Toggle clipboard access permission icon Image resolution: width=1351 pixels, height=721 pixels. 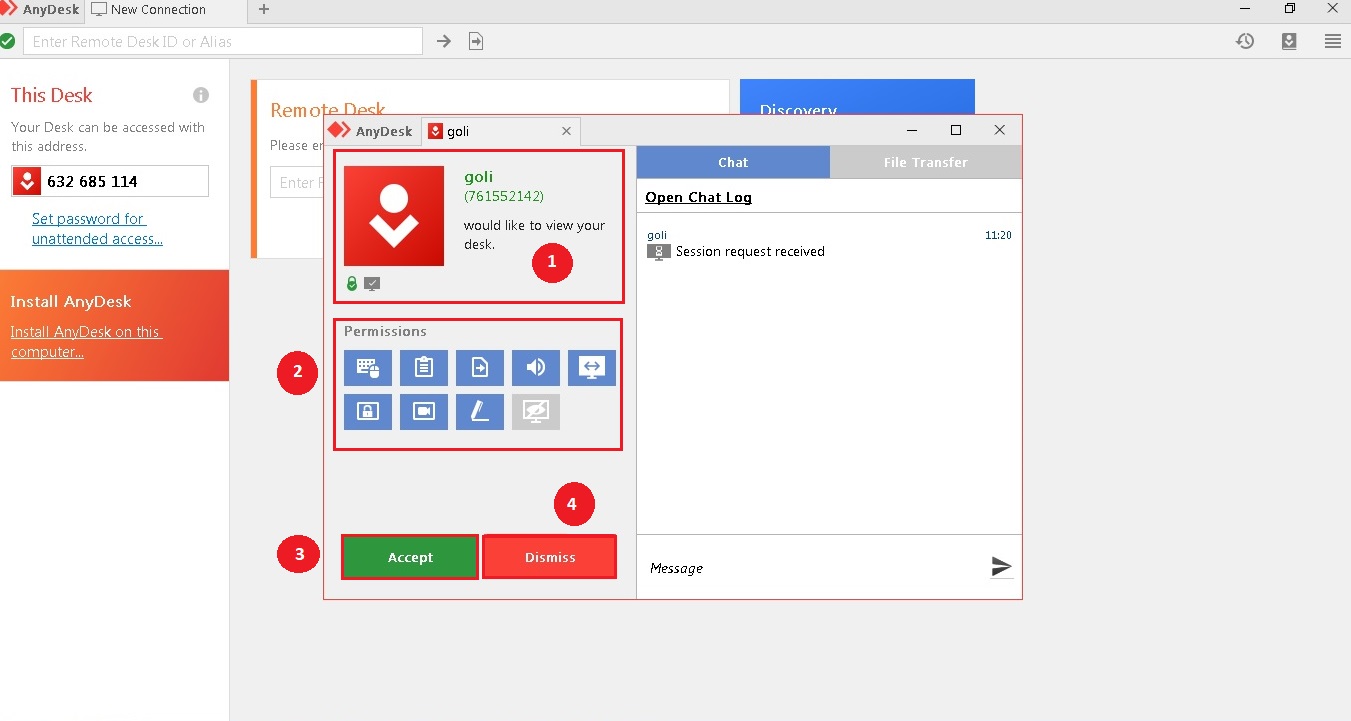[424, 368]
